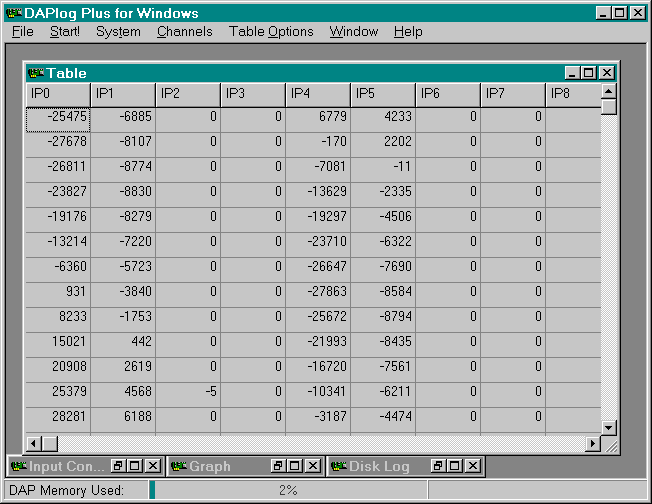Click the table horizontal scrollbar left arrow
The height and width of the screenshot is (504, 652).
point(33,444)
